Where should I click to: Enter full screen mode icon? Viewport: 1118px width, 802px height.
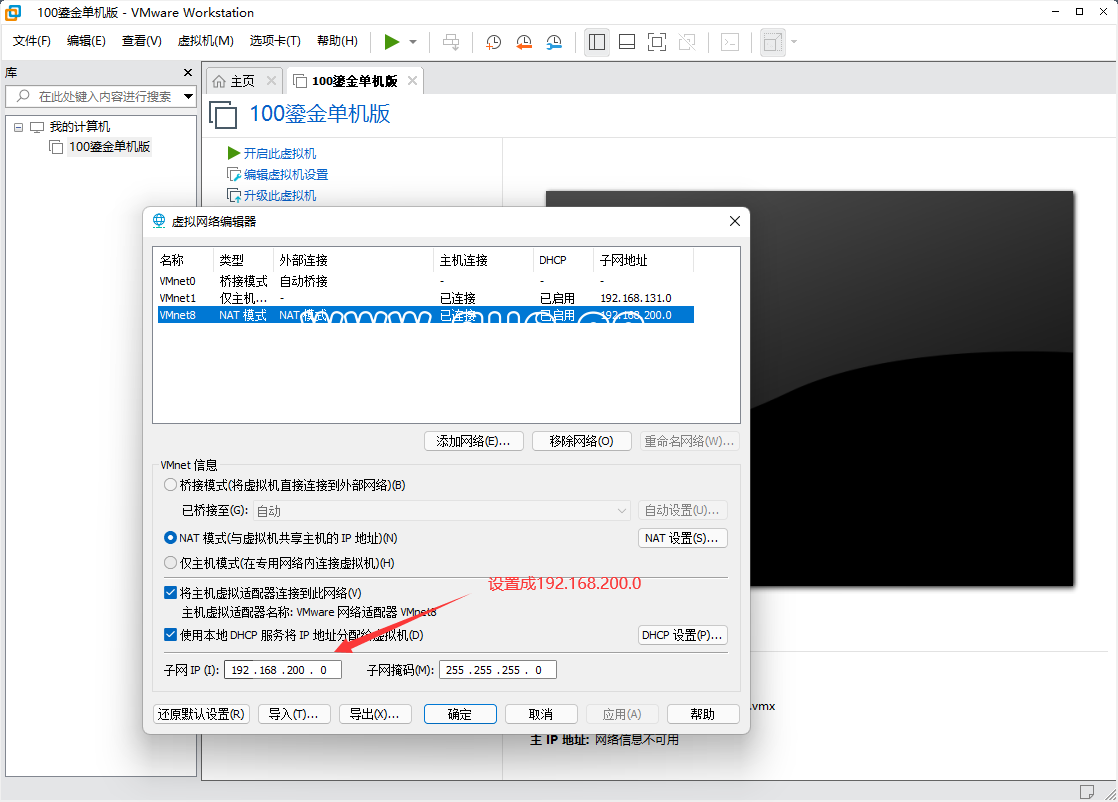coord(657,42)
